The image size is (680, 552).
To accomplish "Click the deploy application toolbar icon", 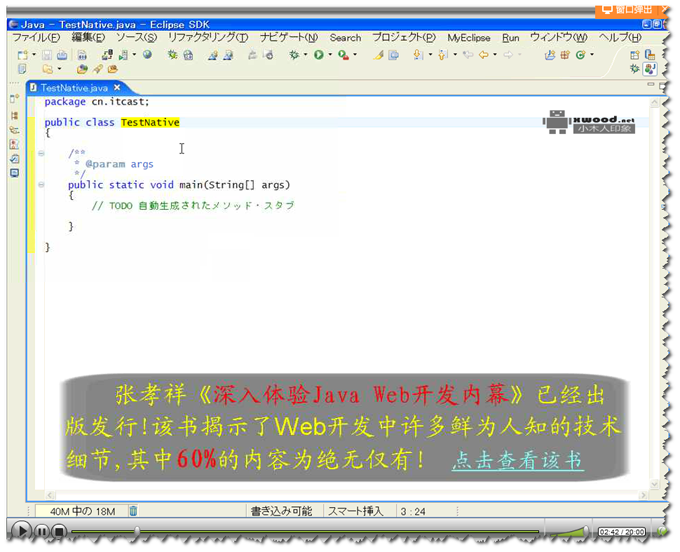I will 107,55.
